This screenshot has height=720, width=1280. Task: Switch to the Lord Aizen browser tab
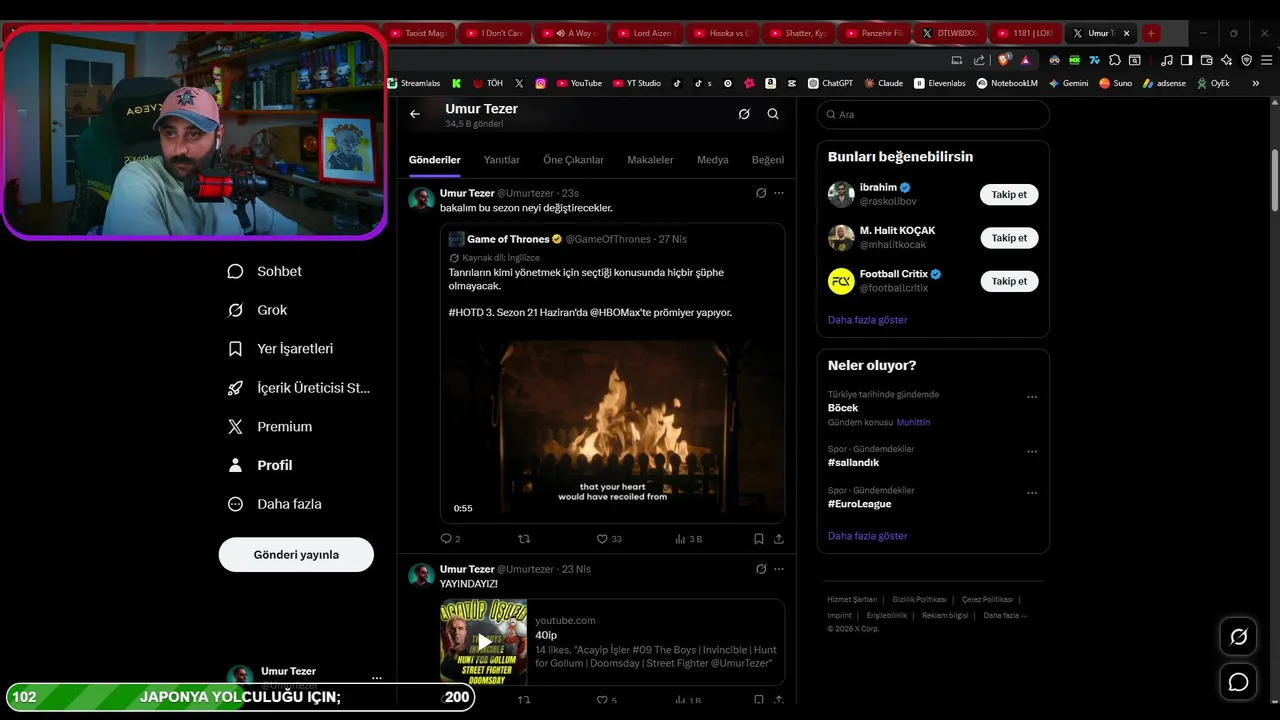[x=646, y=33]
